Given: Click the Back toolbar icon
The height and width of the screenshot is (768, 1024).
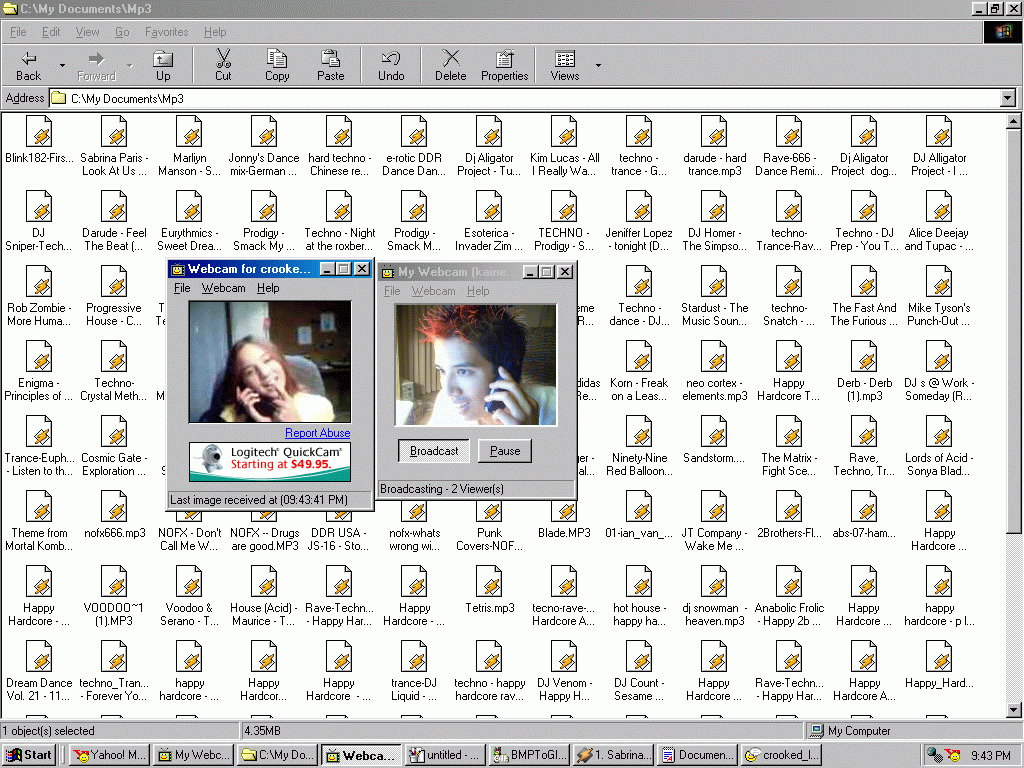Looking at the screenshot, I should (28, 65).
